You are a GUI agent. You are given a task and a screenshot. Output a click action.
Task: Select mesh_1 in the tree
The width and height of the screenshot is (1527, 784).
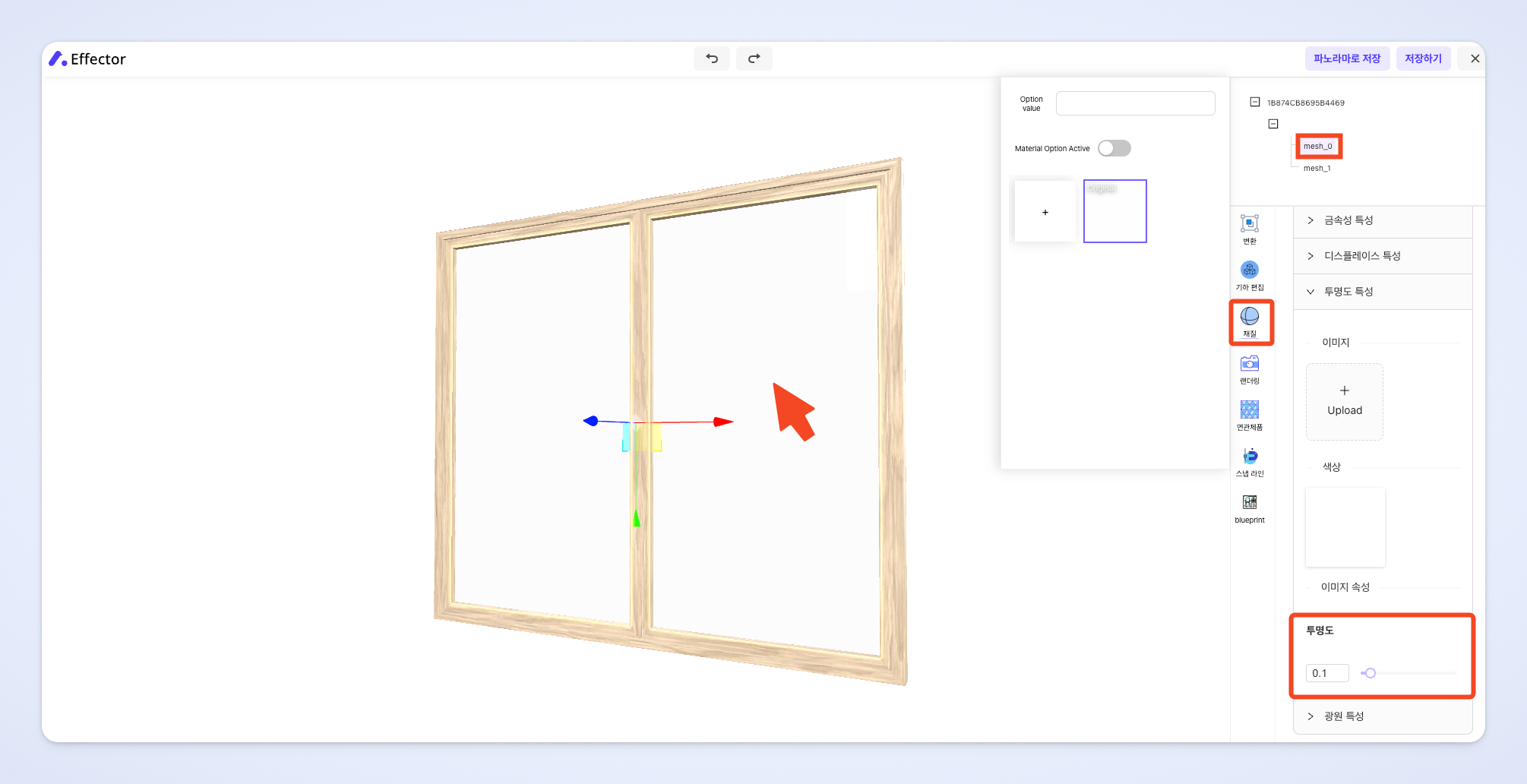coord(1317,168)
